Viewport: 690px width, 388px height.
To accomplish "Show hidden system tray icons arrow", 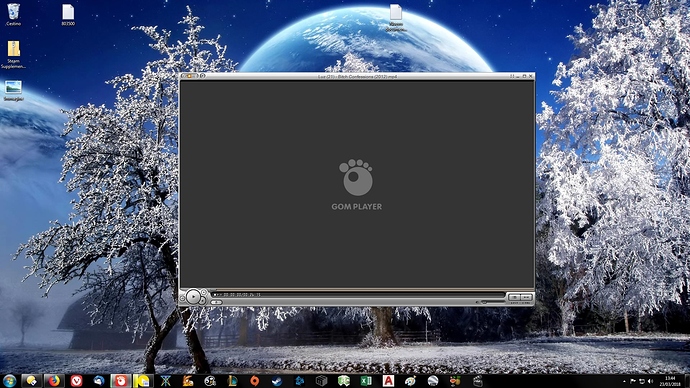I will click(624, 381).
